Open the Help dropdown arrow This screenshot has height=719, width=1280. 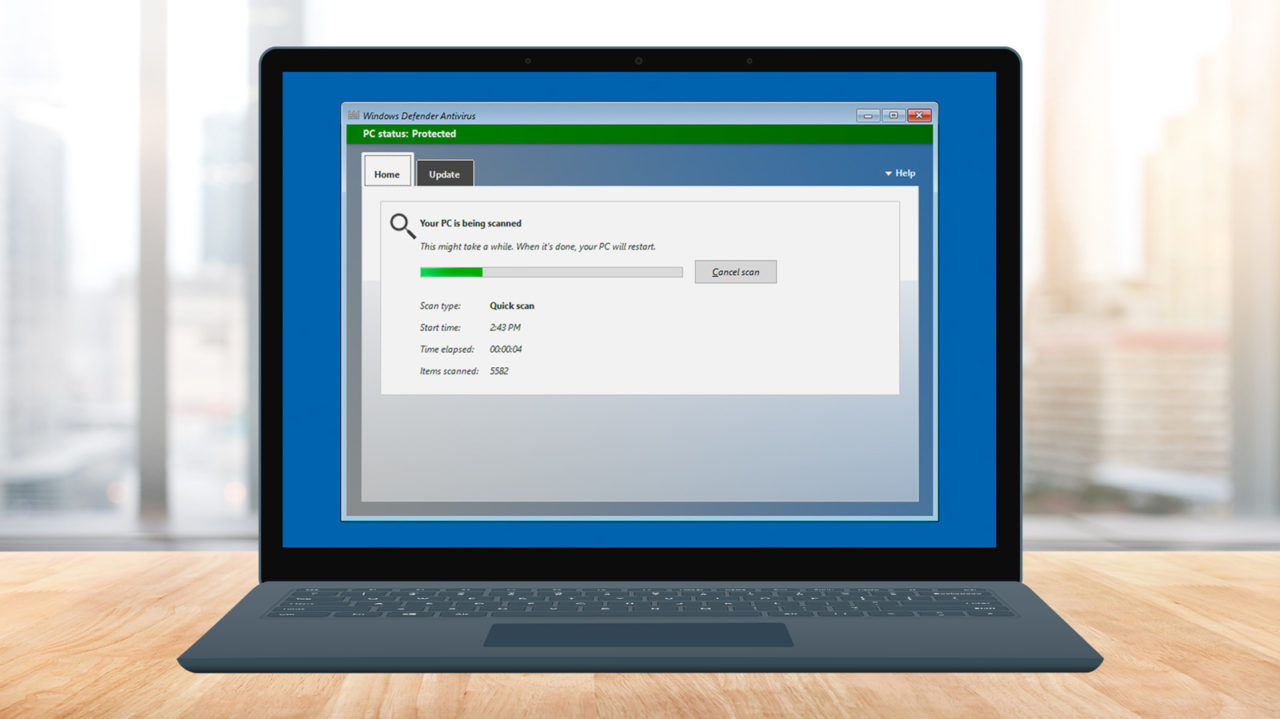888,173
